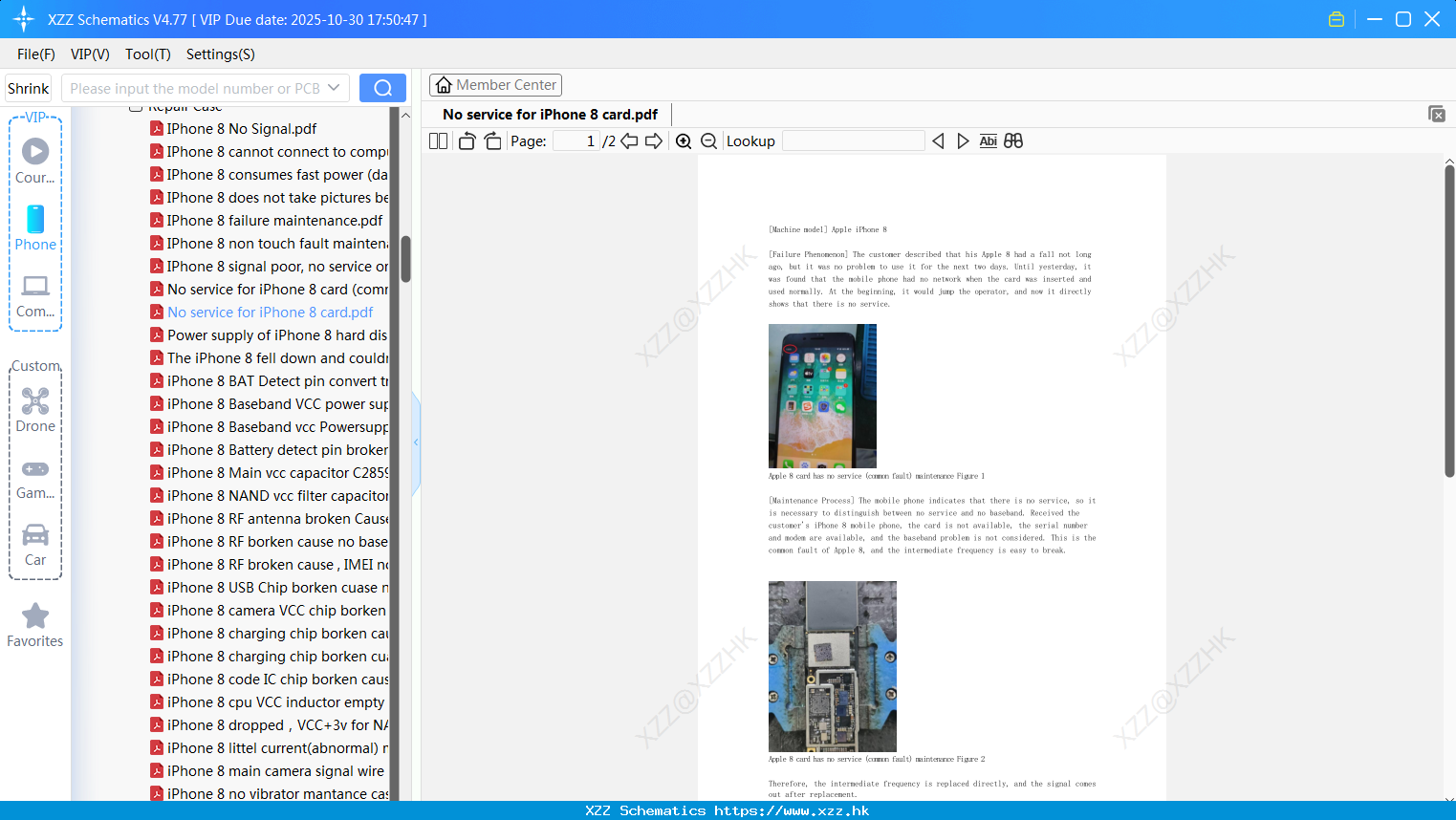Click the PDF viewer vertical scrollbar
Viewport: 1456px width, 820px height.
[x=1449, y=320]
